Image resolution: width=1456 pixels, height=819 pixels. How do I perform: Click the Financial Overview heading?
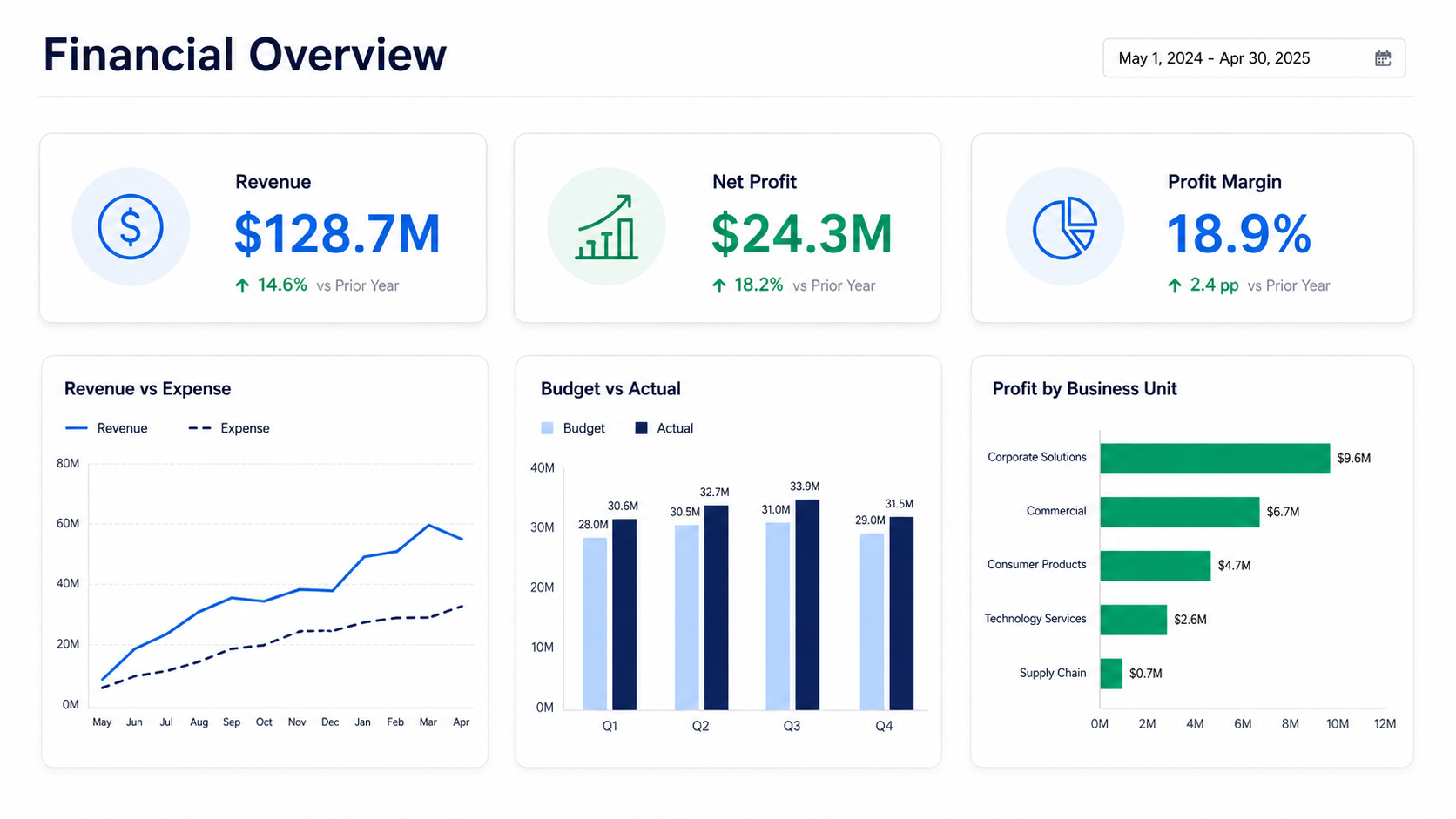pyautogui.click(x=245, y=54)
